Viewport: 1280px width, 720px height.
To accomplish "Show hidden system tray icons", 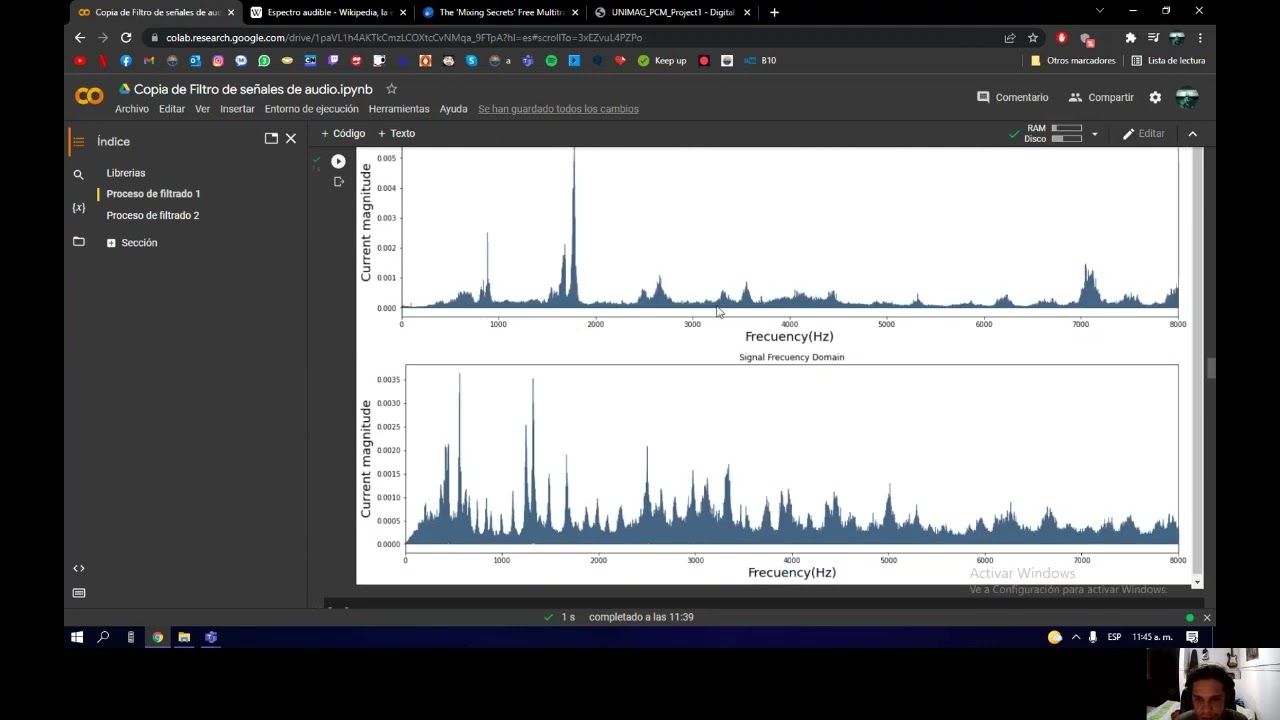I will pyautogui.click(x=1076, y=637).
